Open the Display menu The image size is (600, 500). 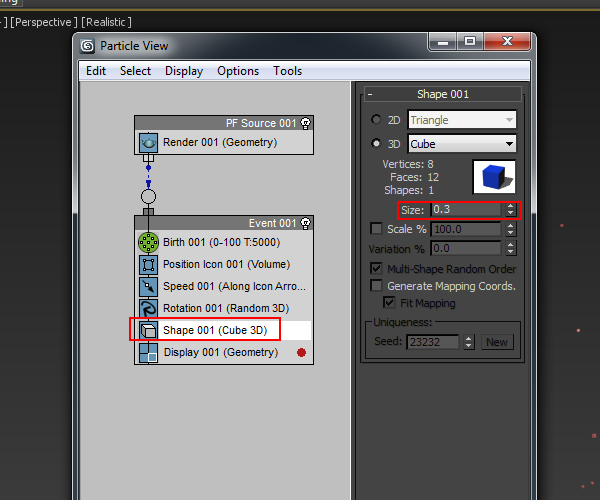pos(184,71)
